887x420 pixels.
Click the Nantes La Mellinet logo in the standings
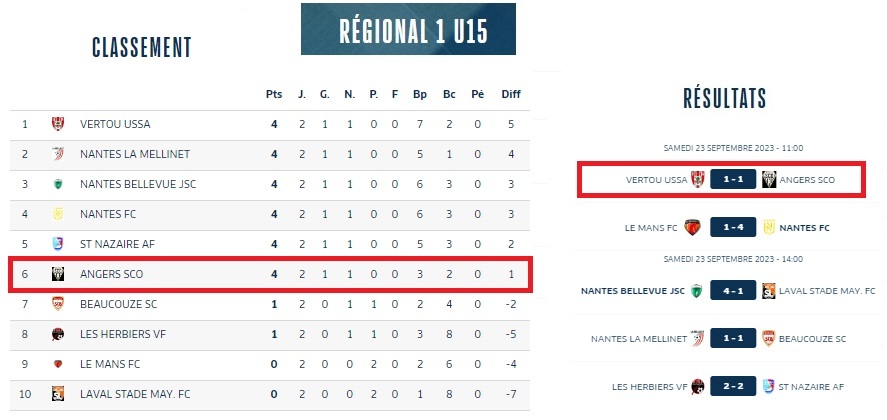pos(58,154)
